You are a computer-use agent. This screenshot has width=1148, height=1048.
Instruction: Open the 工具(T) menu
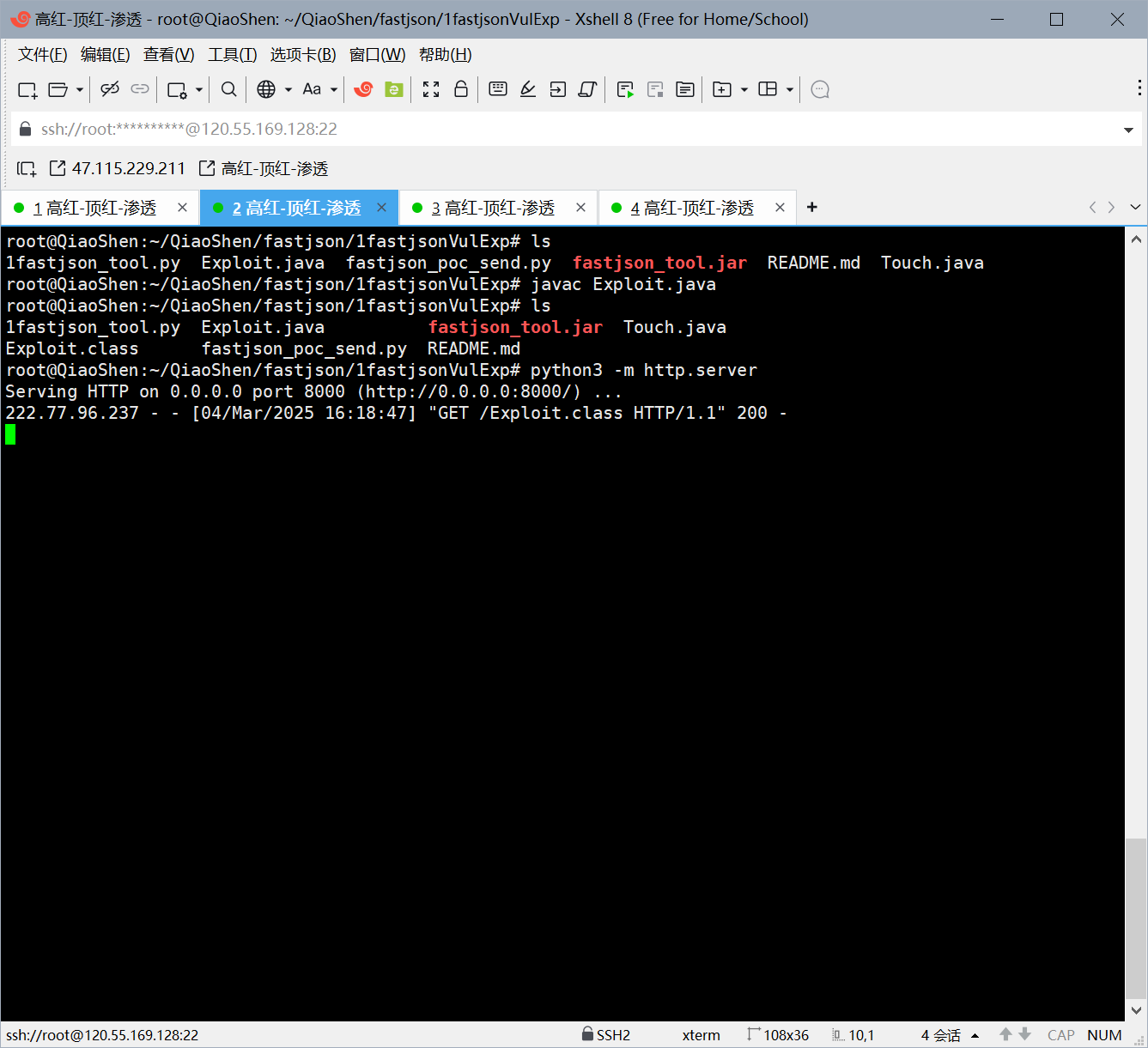pyautogui.click(x=232, y=55)
